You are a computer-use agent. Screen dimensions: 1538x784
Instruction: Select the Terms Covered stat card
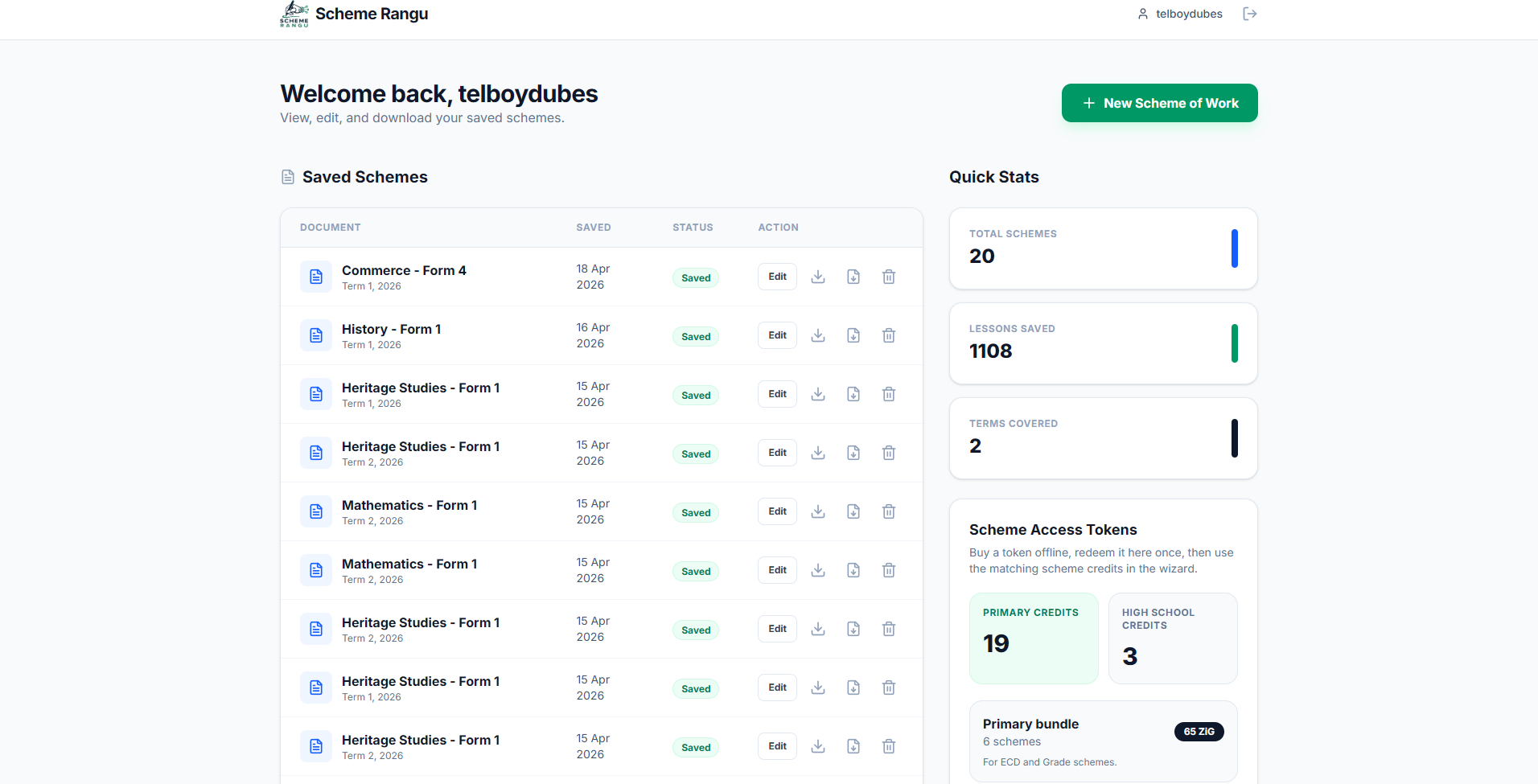tap(1103, 438)
